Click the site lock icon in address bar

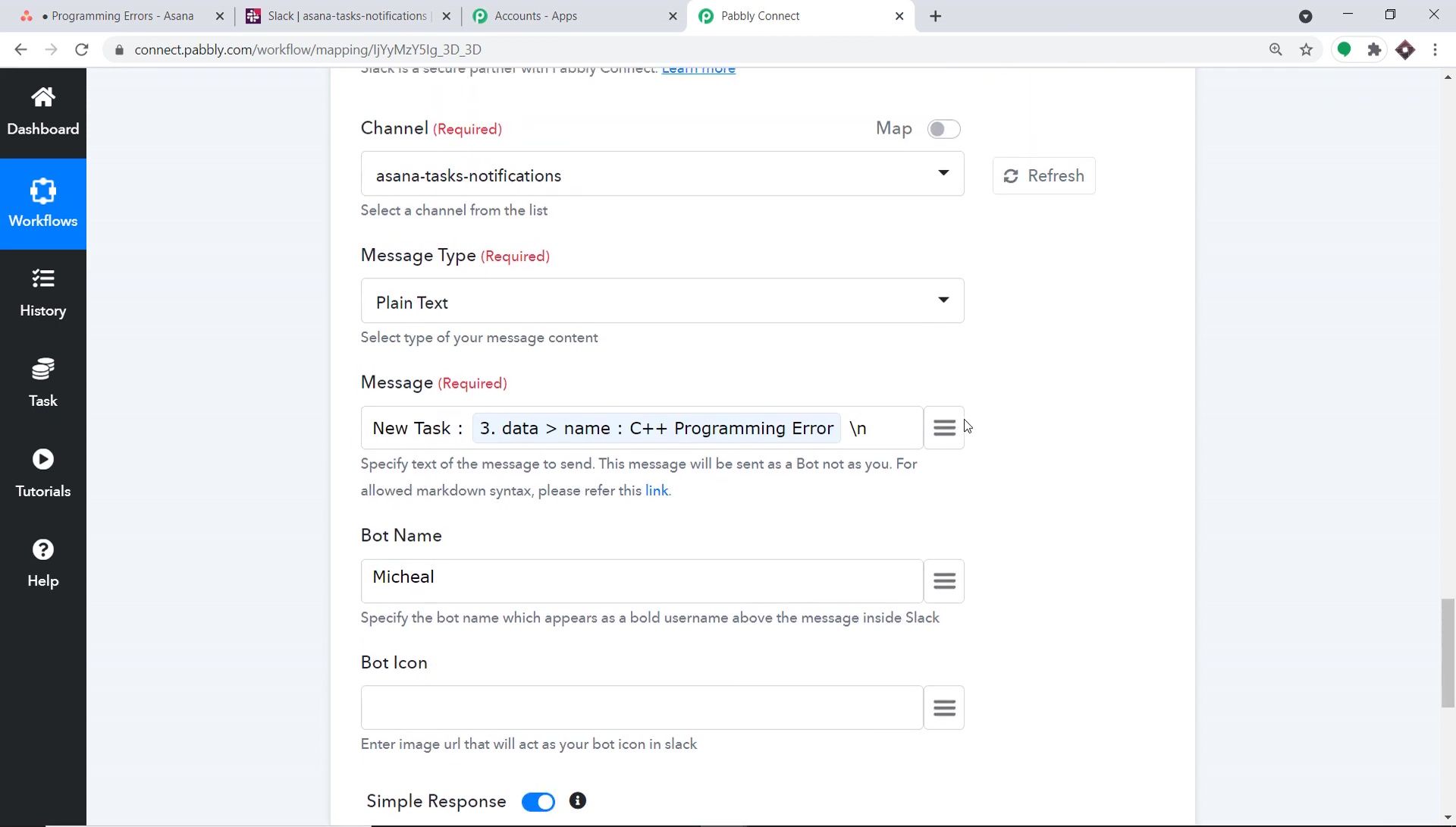(119, 50)
